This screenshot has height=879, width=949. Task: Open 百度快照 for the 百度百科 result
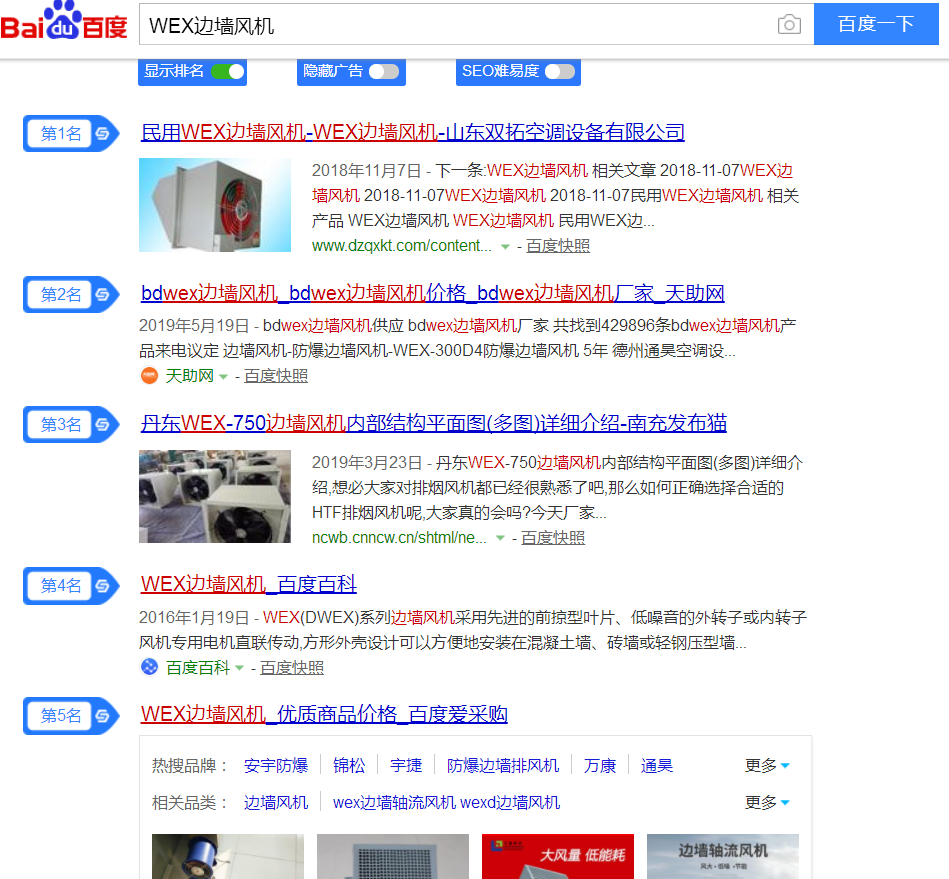click(x=292, y=668)
